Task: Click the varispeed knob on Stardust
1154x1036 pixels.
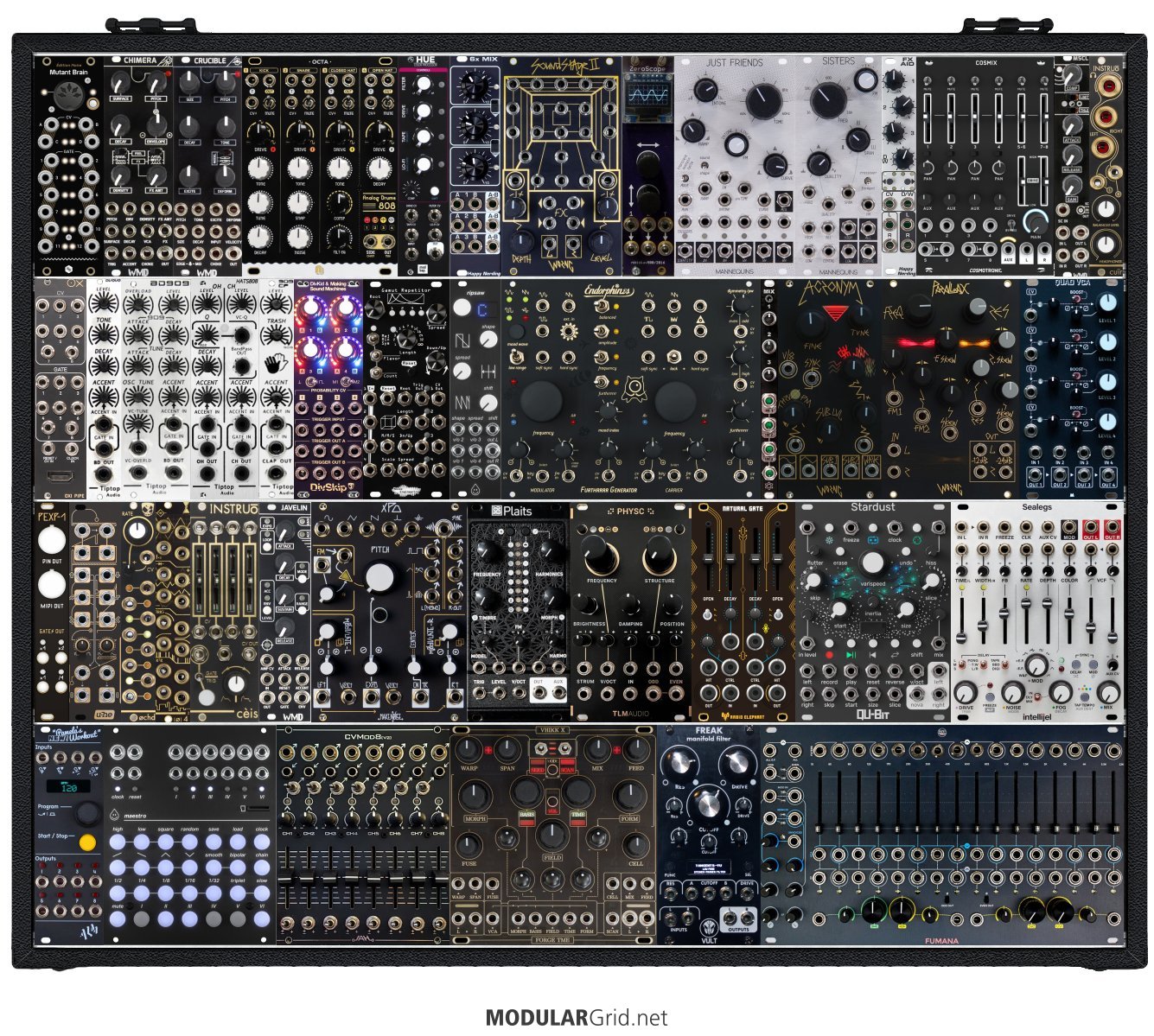Action: pos(874,562)
